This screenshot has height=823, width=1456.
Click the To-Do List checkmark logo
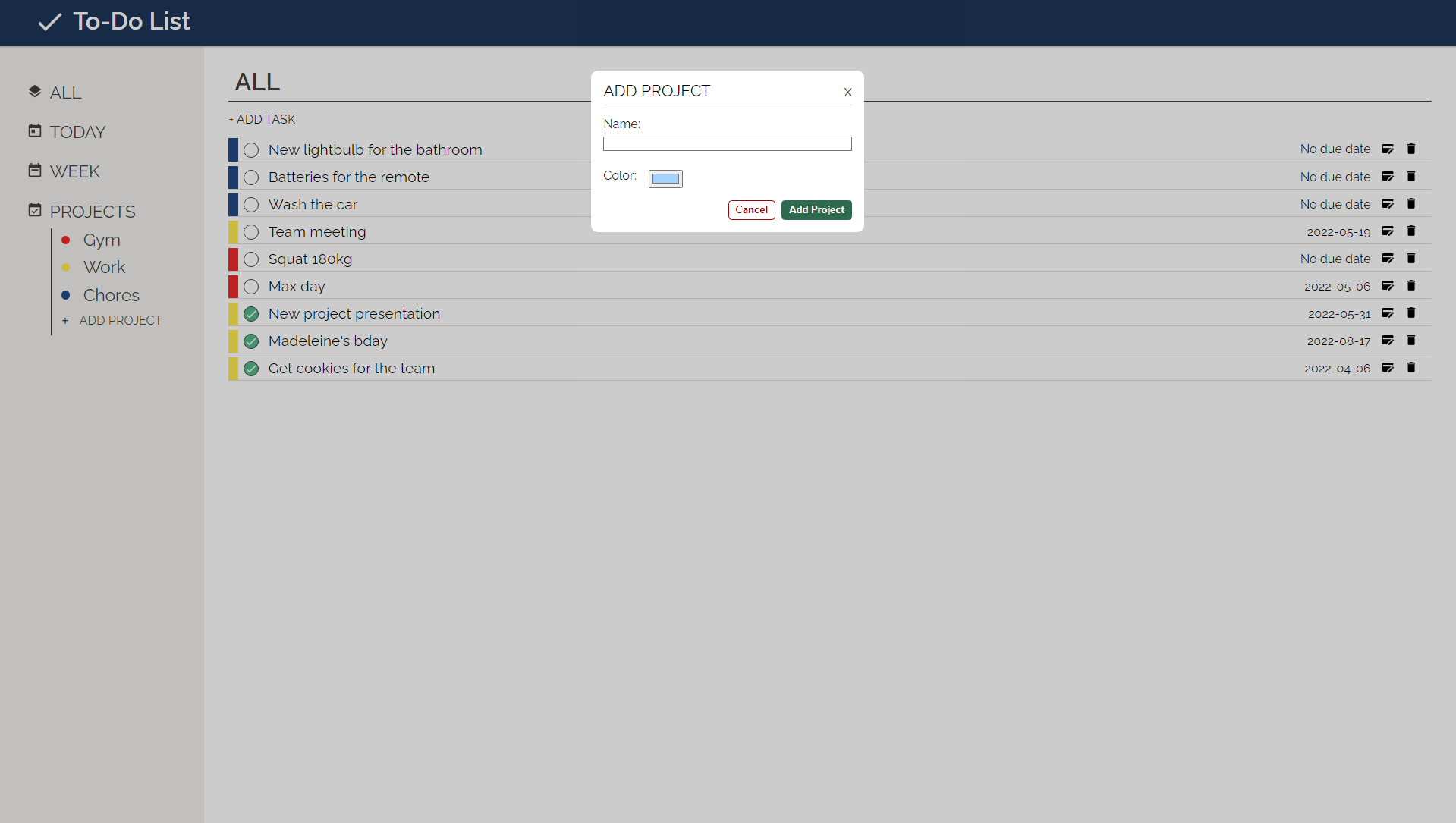tap(49, 22)
